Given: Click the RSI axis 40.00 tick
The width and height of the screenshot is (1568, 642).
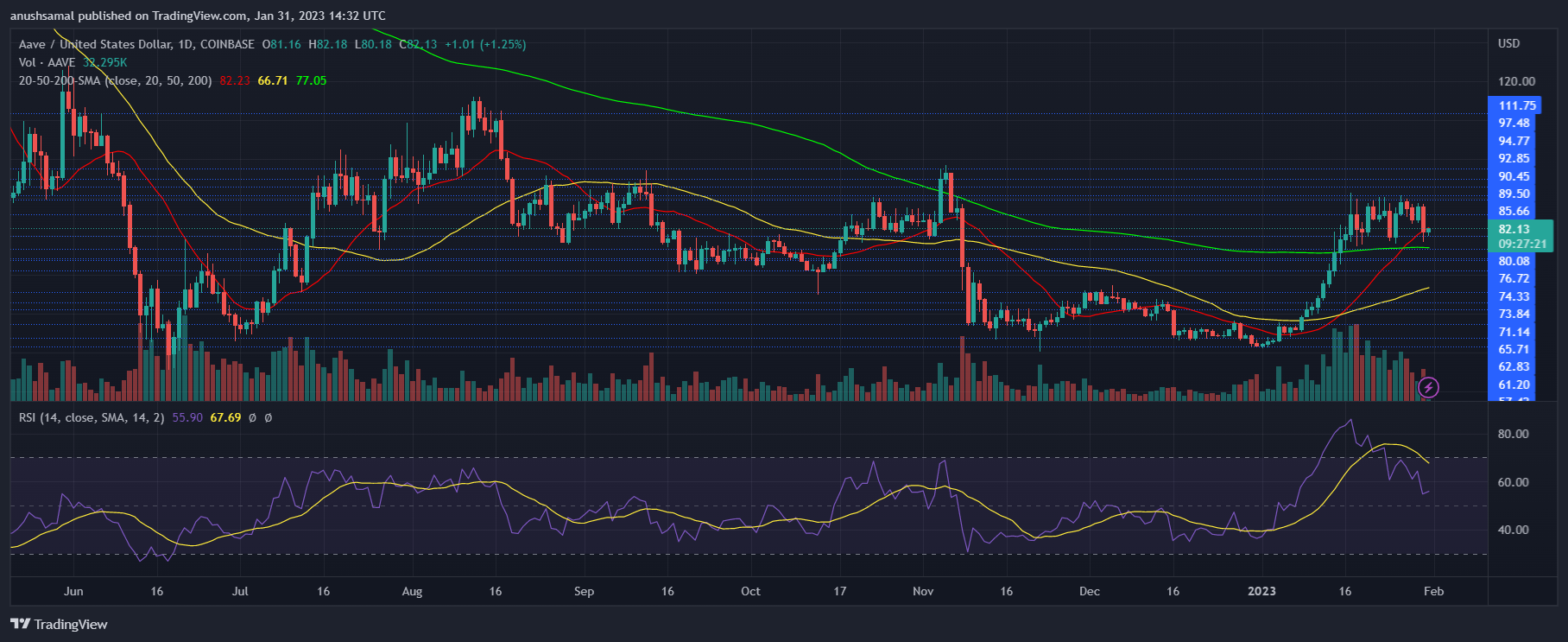Looking at the screenshot, I should pos(1513,530).
